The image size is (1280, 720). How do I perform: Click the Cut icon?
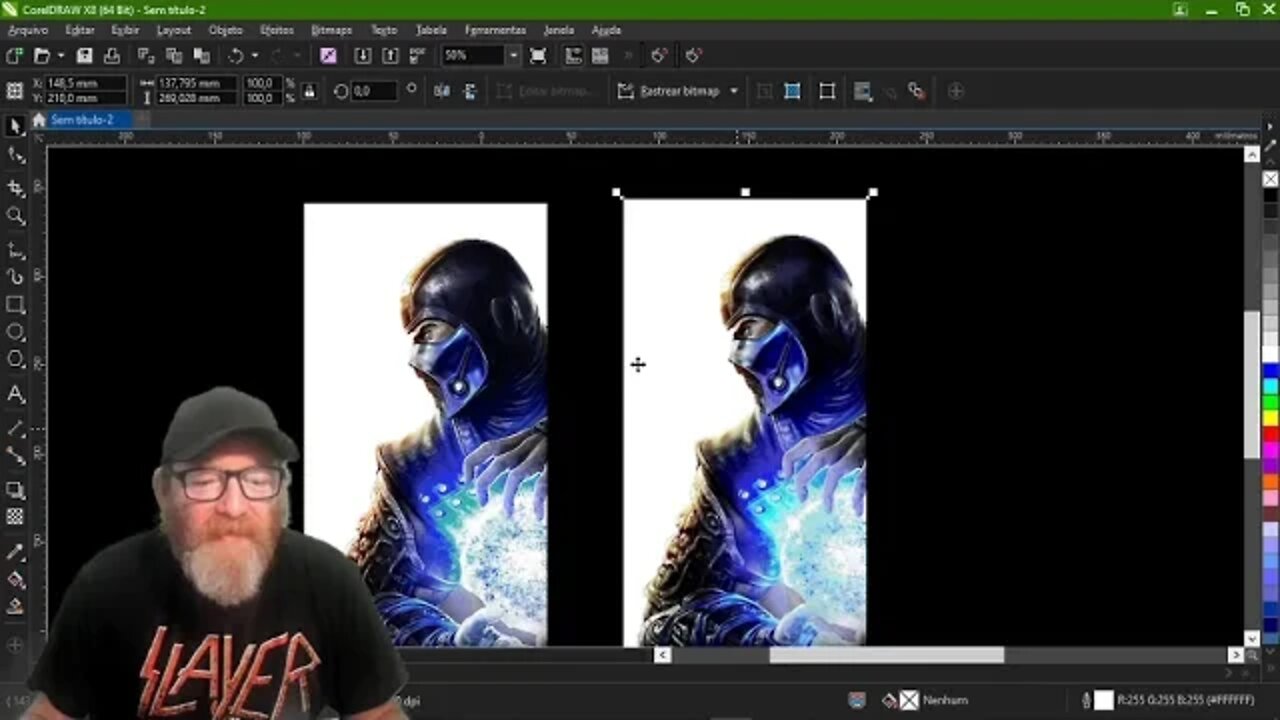click(146, 56)
